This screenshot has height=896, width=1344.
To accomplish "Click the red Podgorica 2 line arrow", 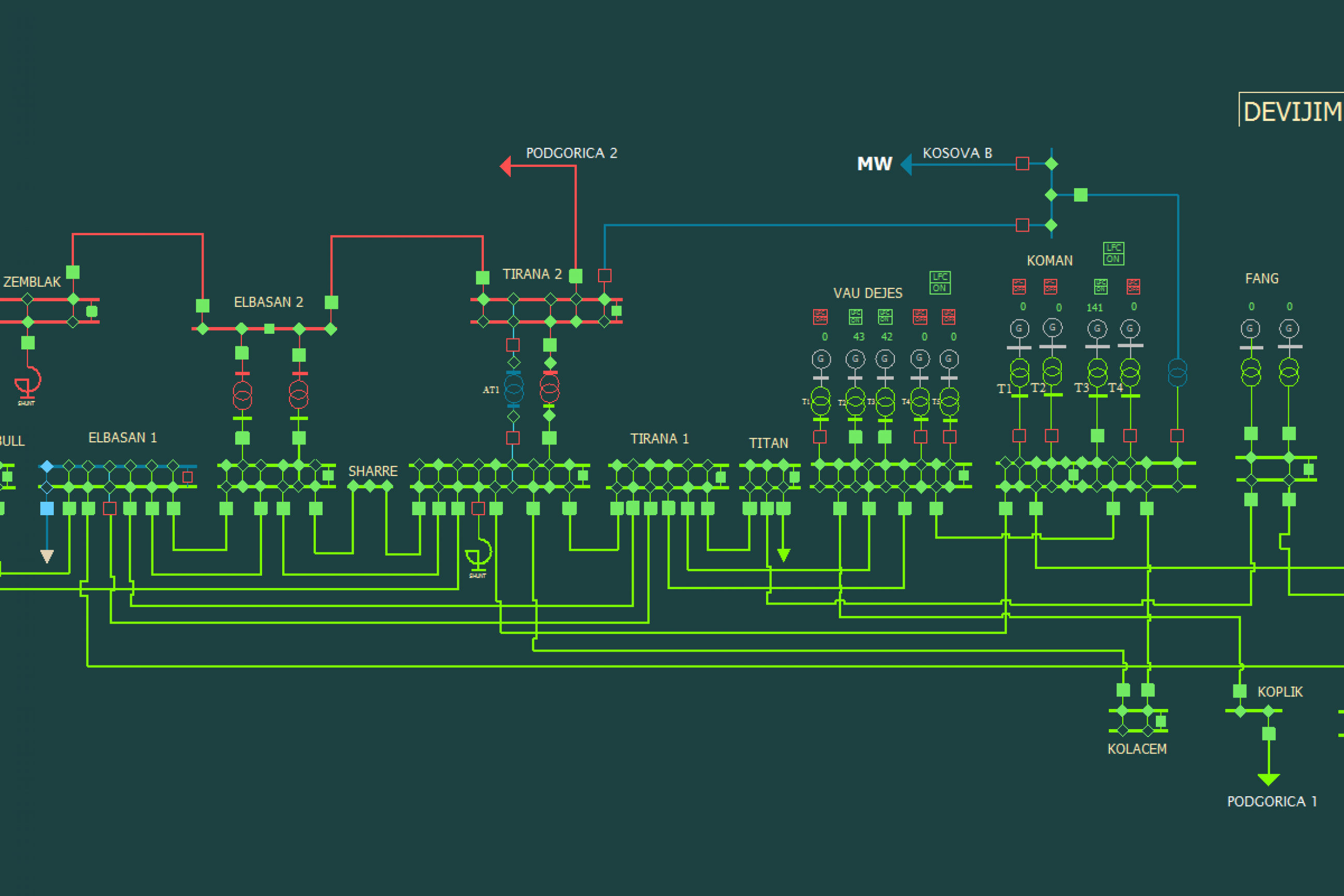I will coord(506,166).
